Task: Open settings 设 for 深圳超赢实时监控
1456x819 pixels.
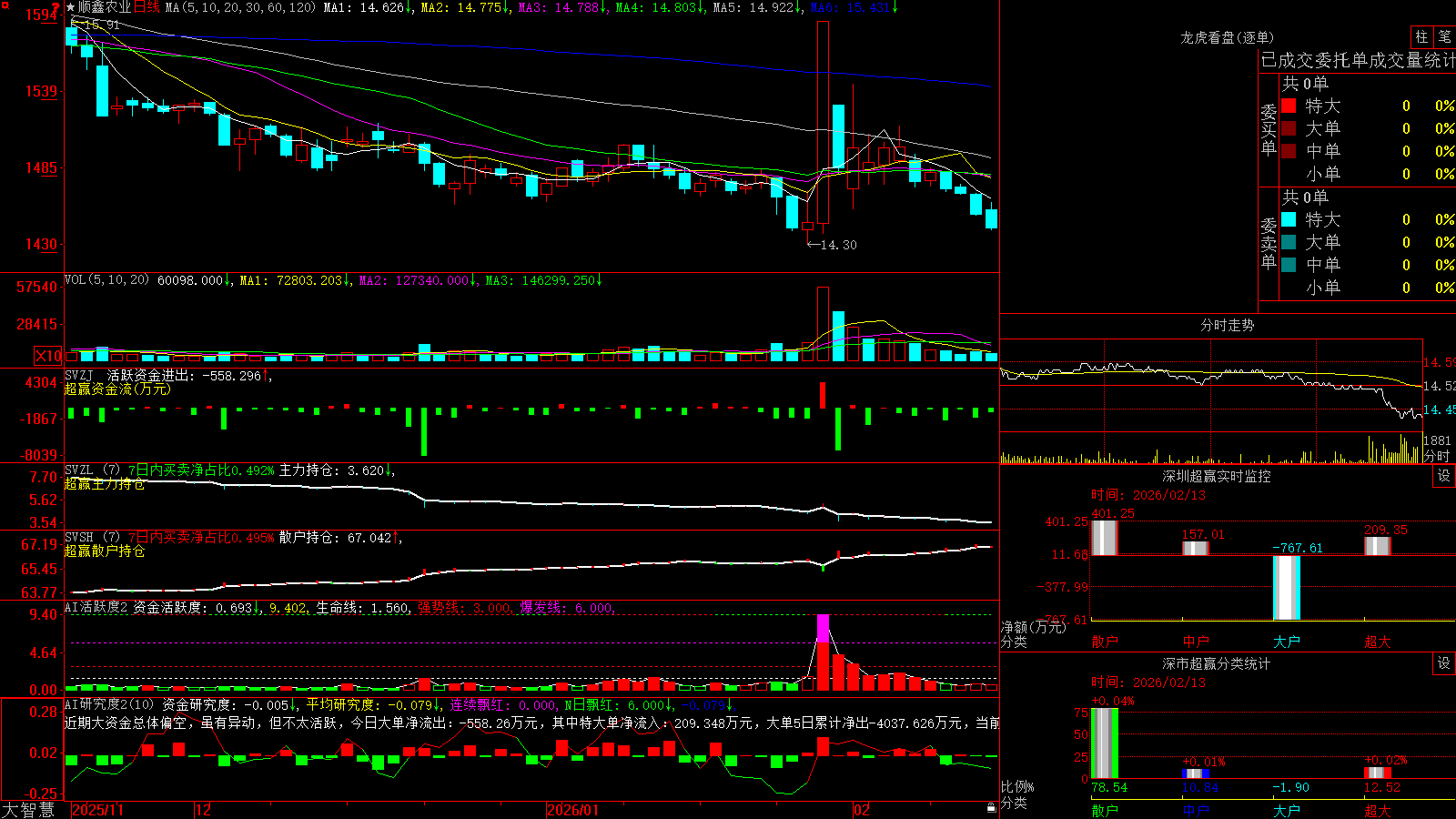Action: click(1444, 476)
